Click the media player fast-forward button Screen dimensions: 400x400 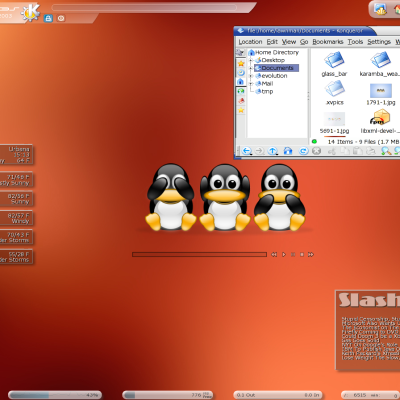311,254
